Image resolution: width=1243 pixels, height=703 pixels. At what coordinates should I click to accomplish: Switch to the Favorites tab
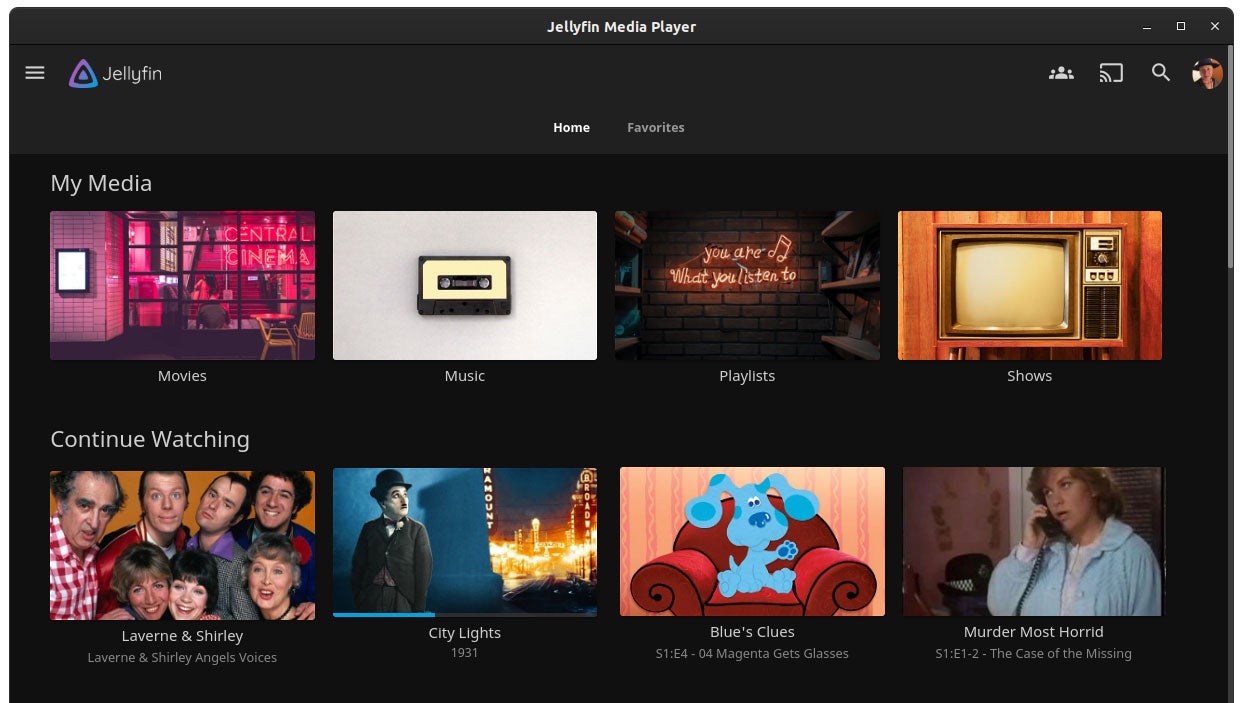(655, 127)
